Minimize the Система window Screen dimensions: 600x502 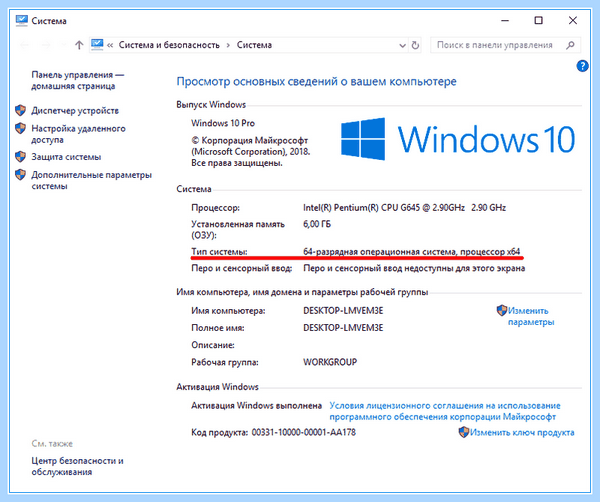click(505, 20)
